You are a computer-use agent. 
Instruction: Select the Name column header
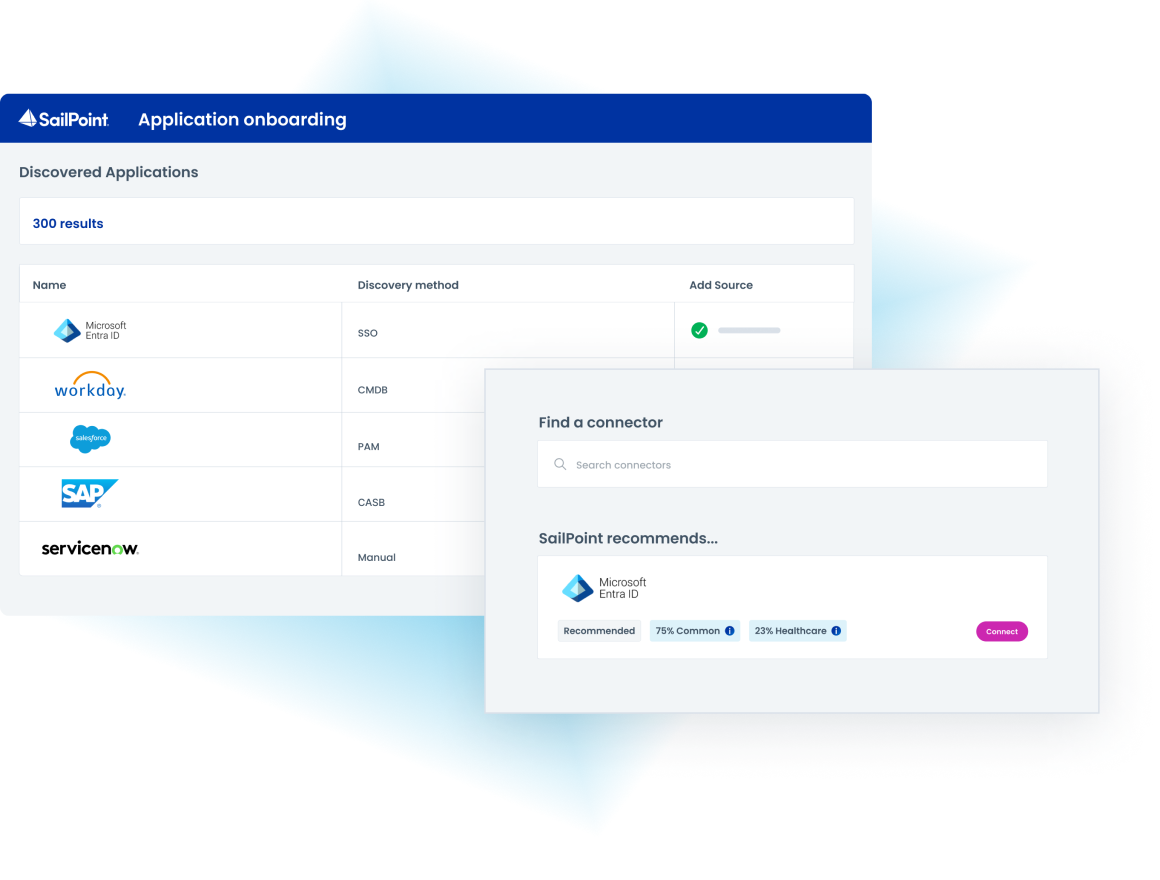click(49, 285)
